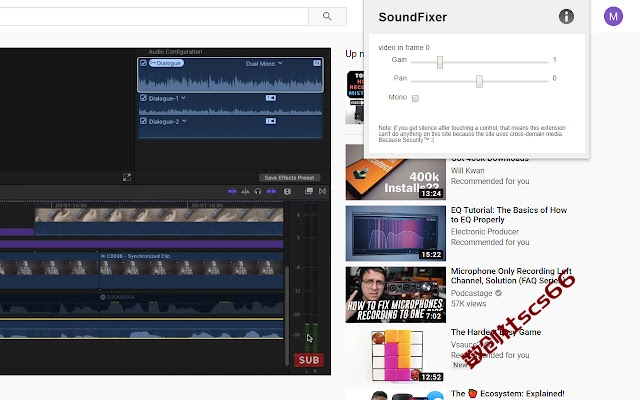Open the SoundFixer info icon
640x400 pixels.
(x=566, y=17)
